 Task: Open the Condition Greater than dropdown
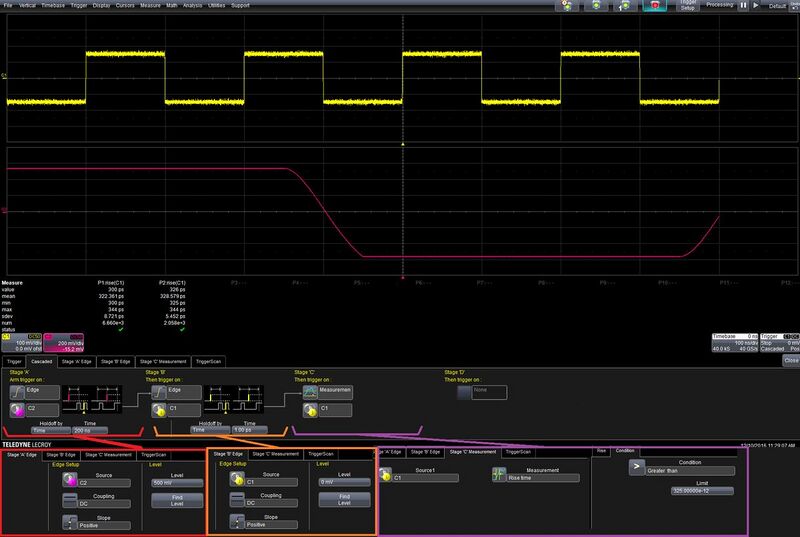[690, 471]
